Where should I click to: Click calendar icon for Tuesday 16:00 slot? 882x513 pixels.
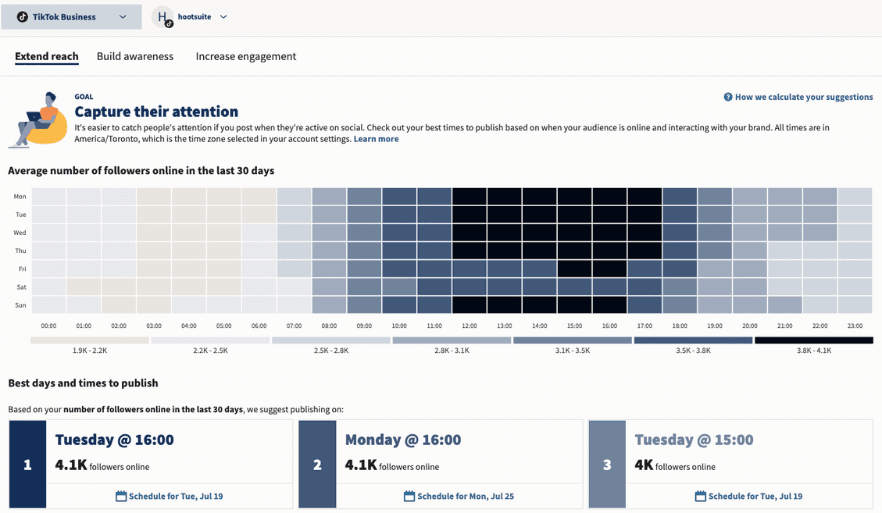point(121,496)
